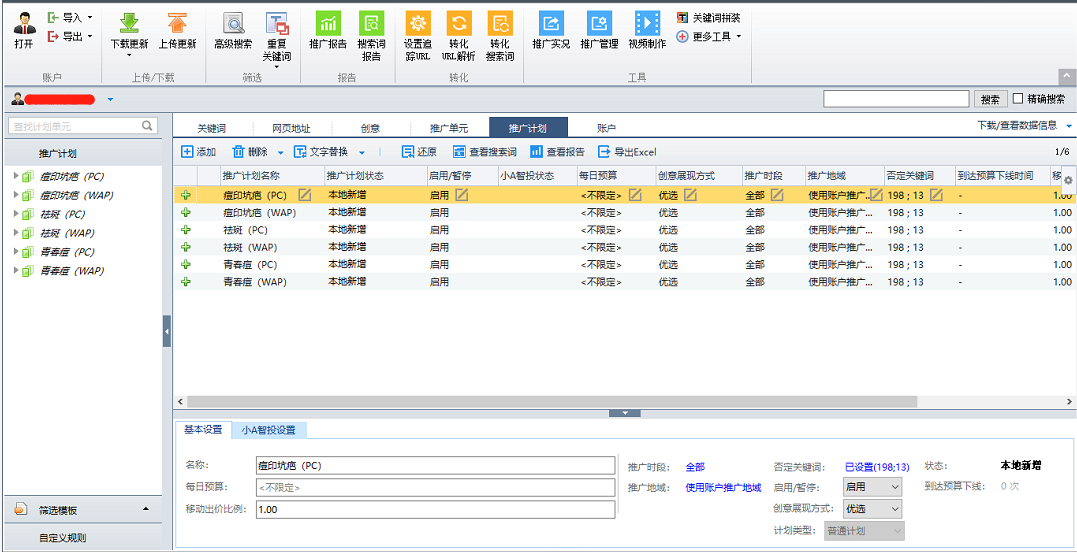Click 导出Excel export button
This screenshot has width=1077, height=552.
627,152
